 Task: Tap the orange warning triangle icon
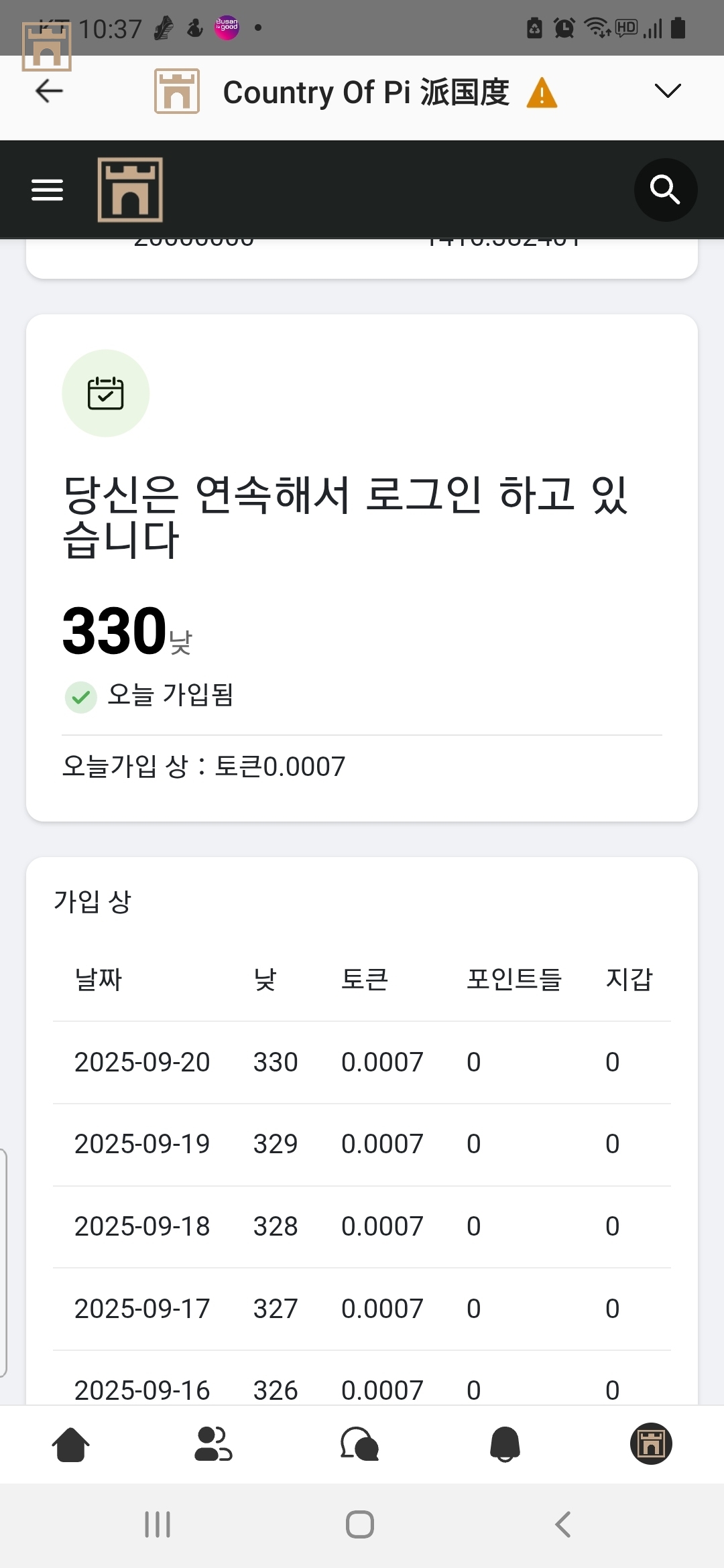[542, 92]
